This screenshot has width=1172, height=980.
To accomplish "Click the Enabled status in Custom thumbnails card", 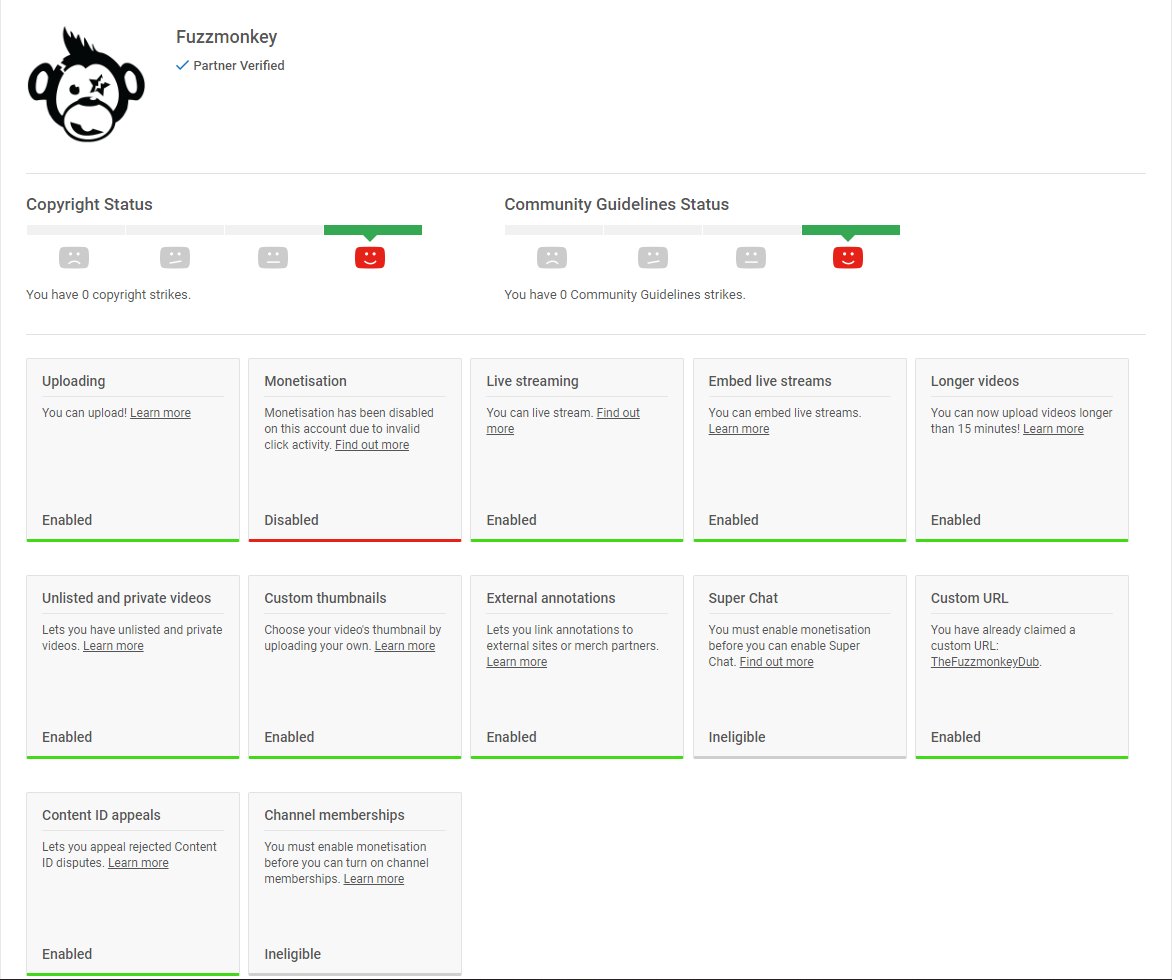I will tap(289, 737).
